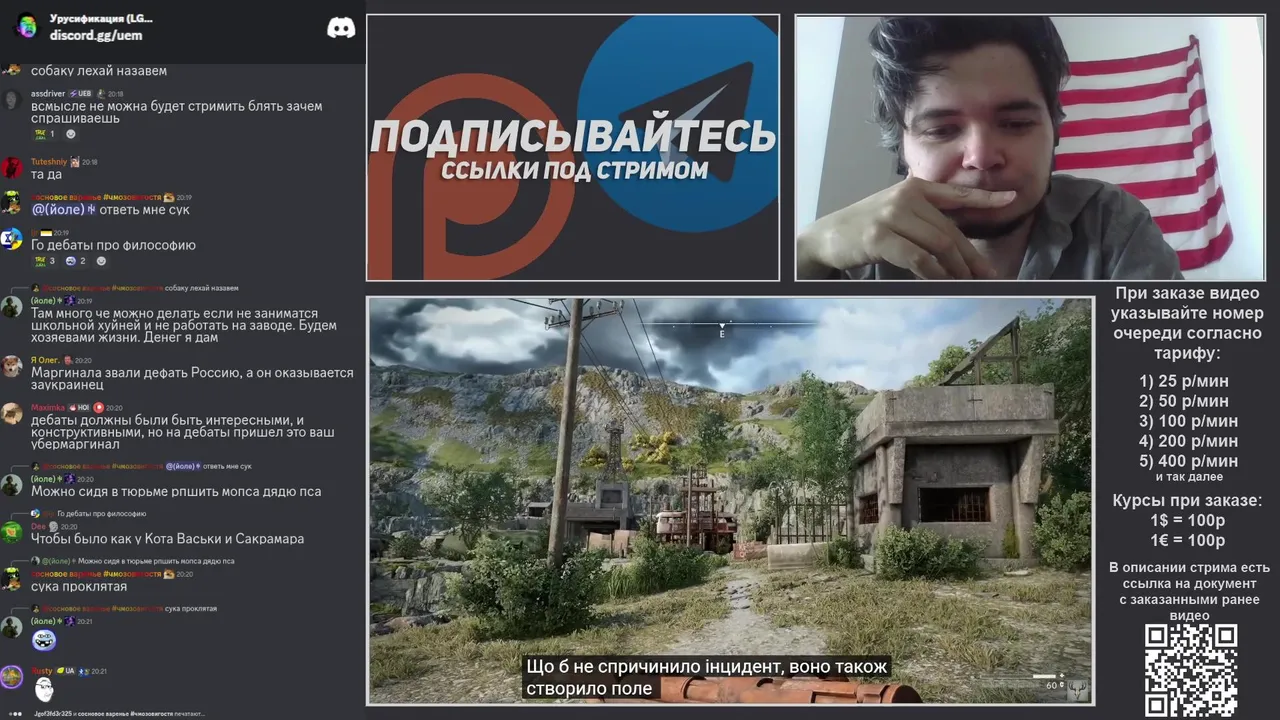
Task: Click the wojak emoji in Rusty's message
Action: click(43, 688)
